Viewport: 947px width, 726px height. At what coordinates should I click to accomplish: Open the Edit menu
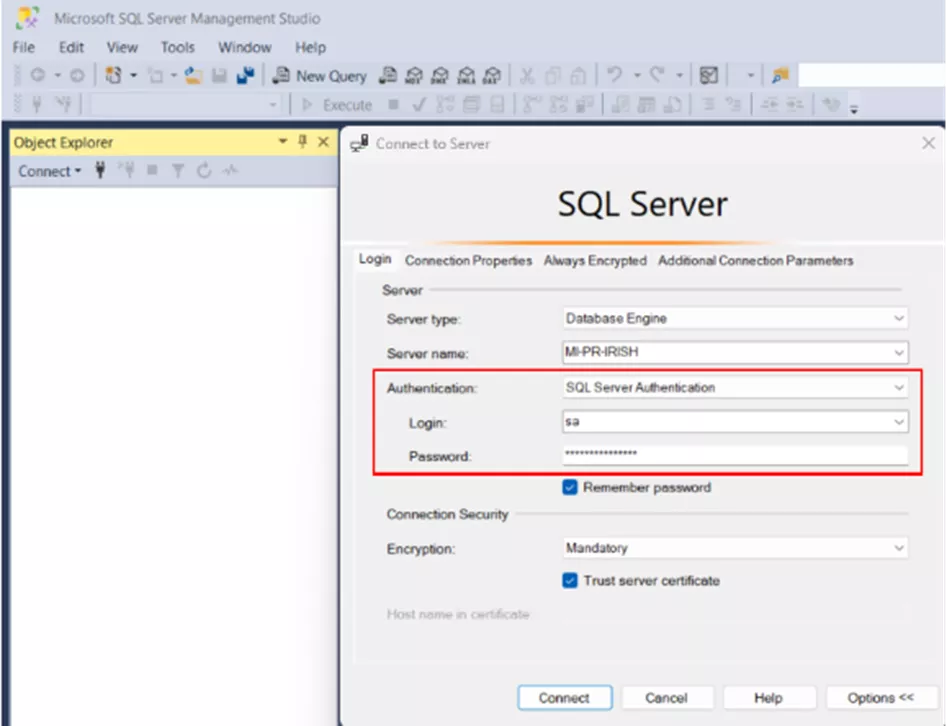(x=71, y=47)
